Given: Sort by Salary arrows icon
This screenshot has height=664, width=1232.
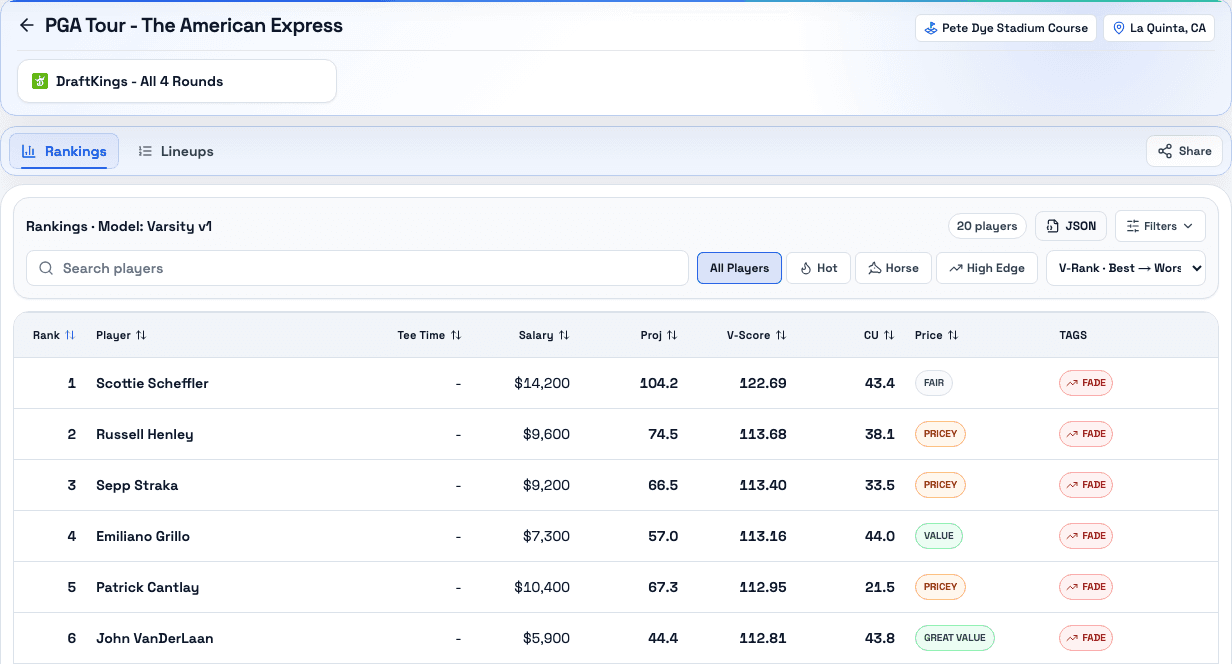Looking at the screenshot, I should (x=564, y=335).
